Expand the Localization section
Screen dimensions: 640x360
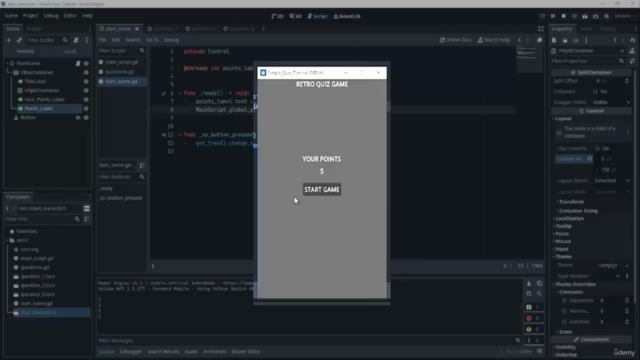coord(569,218)
